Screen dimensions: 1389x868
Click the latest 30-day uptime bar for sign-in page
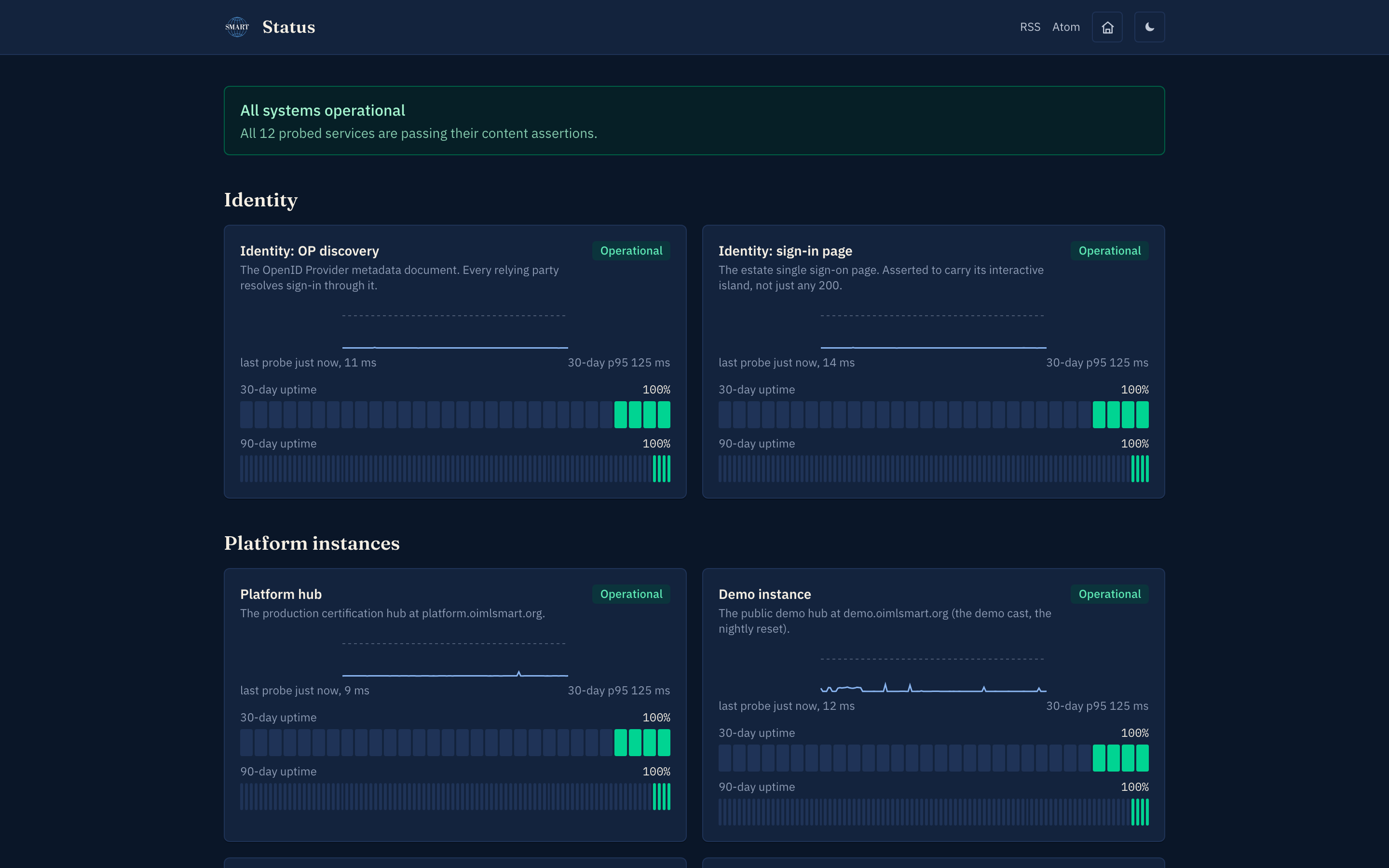pyautogui.click(x=1143, y=415)
